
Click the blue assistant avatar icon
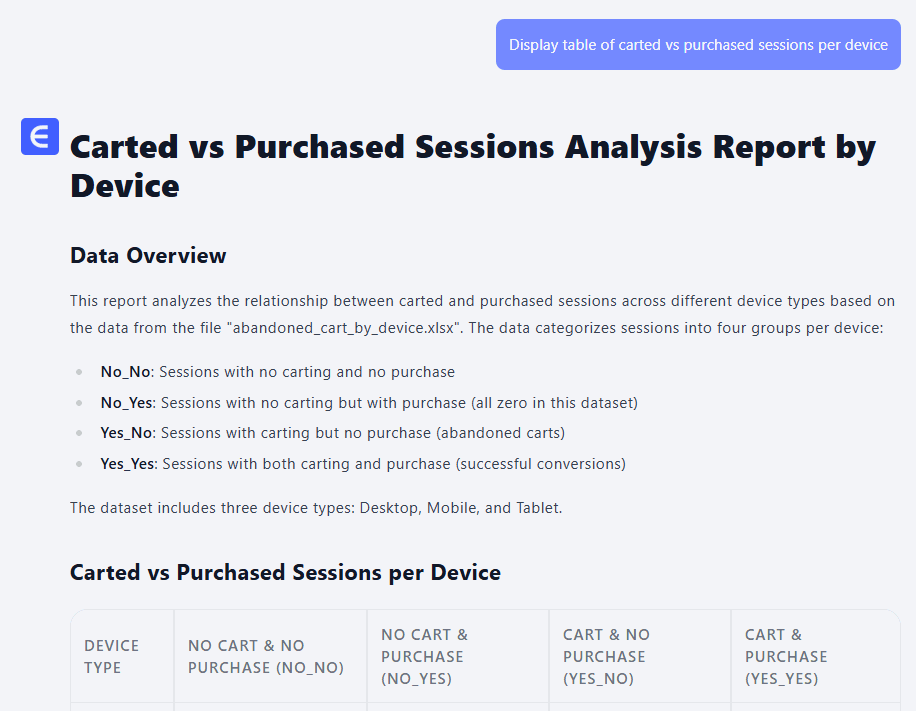pyautogui.click(x=40, y=137)
